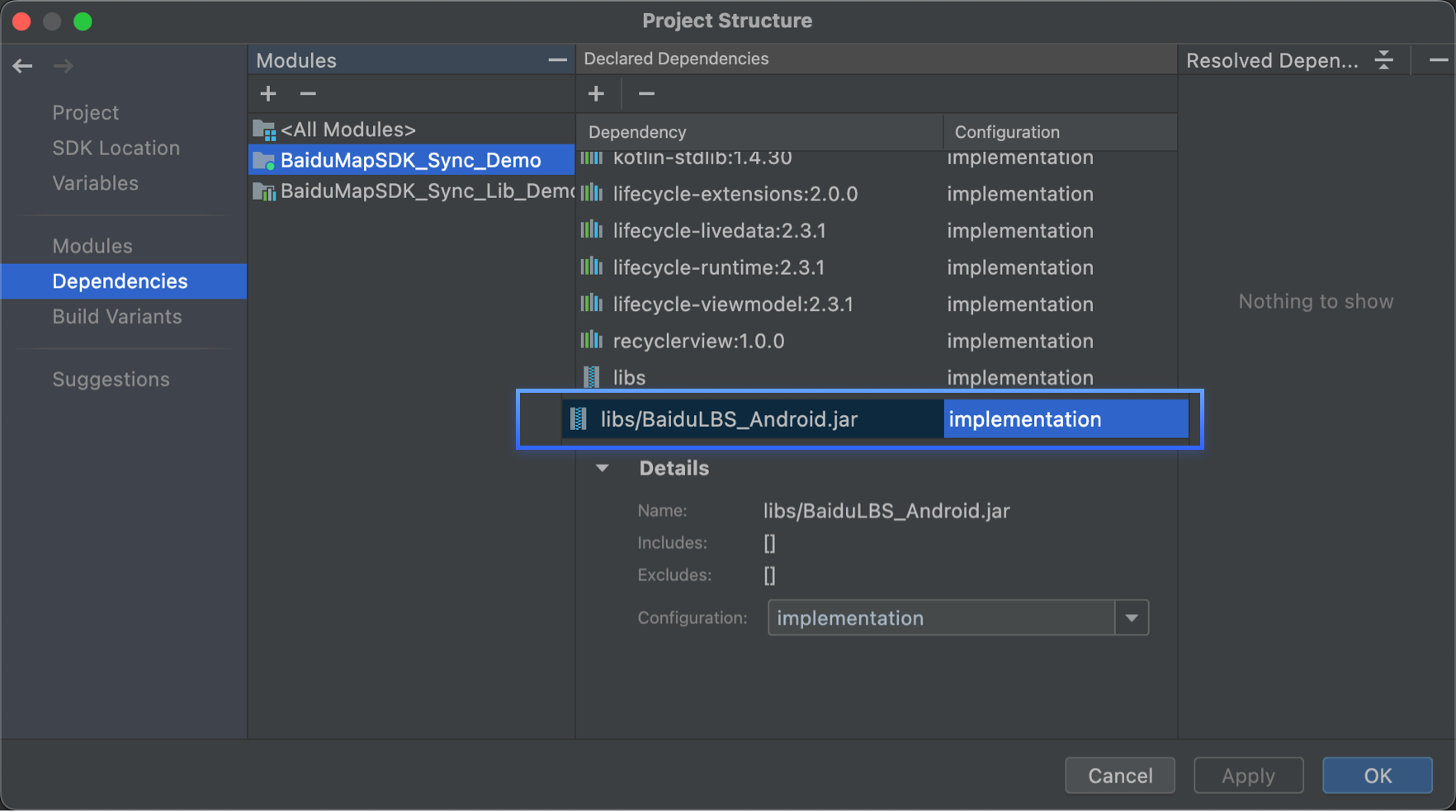This screenshot has width=1456, height=812.
Task: Minimize the Modules panel
Action: pos(557,60)
